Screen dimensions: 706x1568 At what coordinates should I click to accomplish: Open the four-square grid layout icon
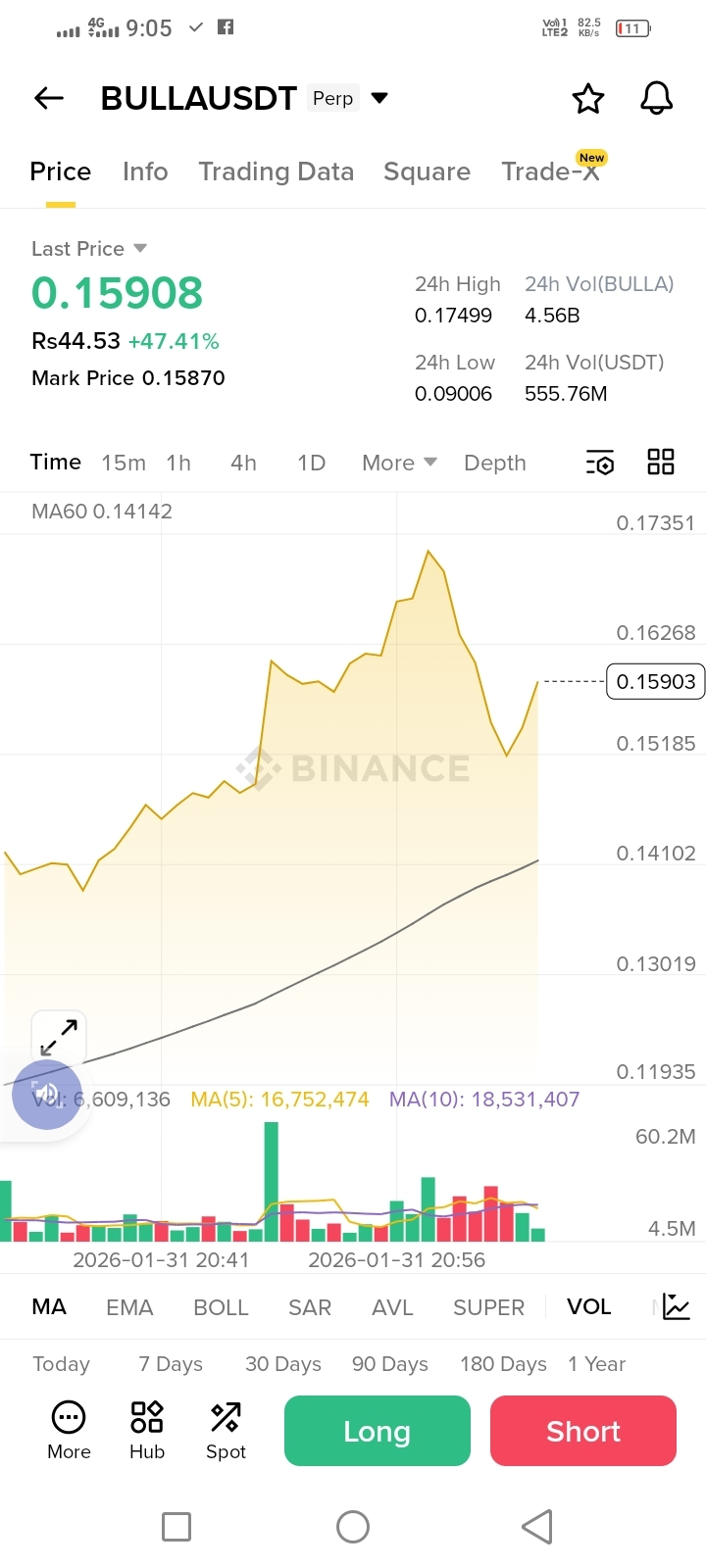[661, 463]
